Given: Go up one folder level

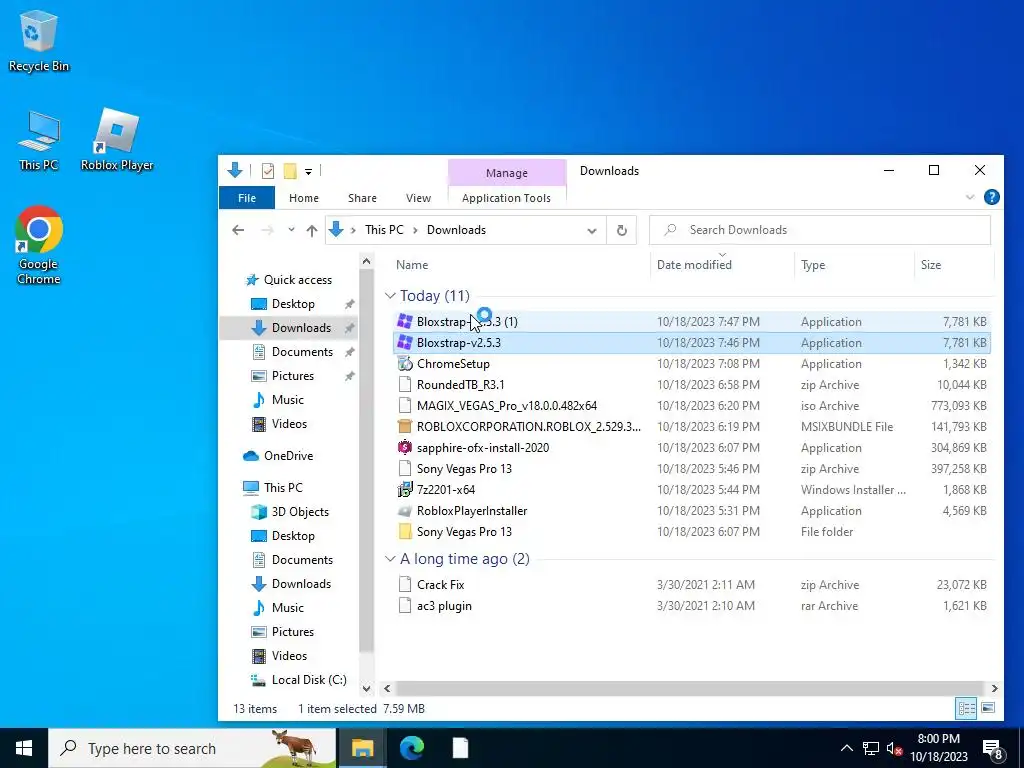Looking at the screenshot, I should click(312, 230).
